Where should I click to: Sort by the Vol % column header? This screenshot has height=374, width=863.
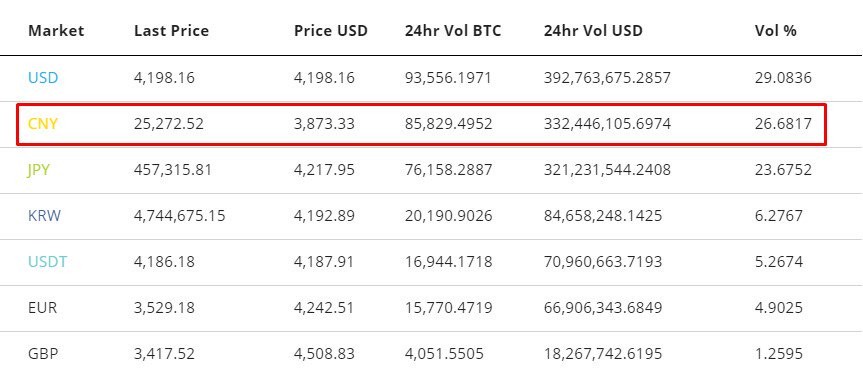tap(775, 31)
